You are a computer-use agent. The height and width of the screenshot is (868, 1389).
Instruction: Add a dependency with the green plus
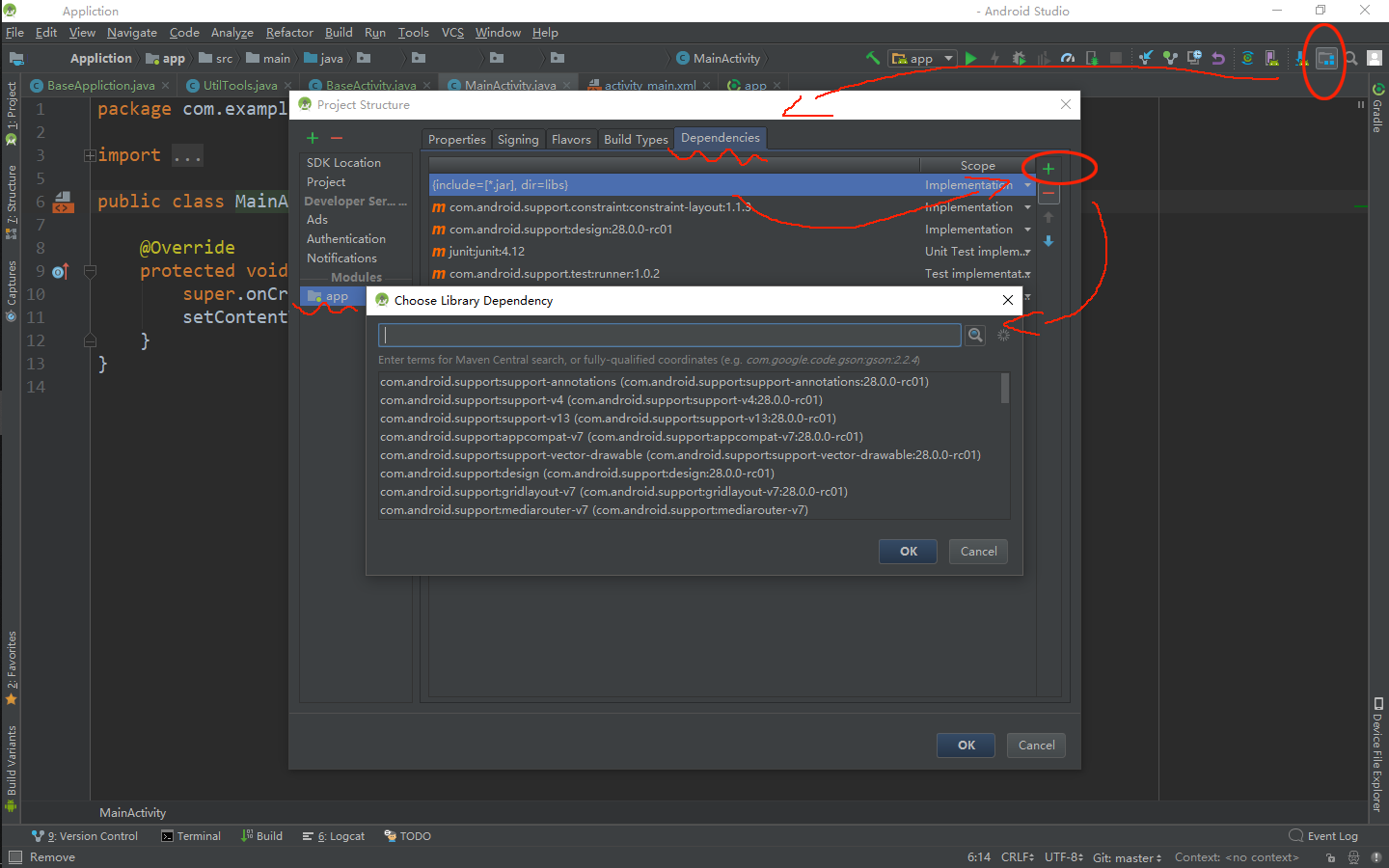(1049, 169)
